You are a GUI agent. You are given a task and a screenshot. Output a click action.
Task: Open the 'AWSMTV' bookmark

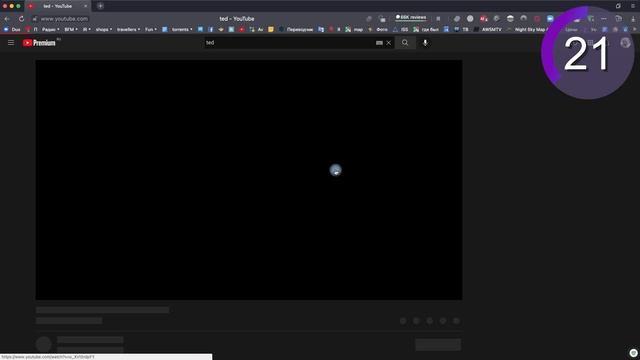tap(487, 29)
